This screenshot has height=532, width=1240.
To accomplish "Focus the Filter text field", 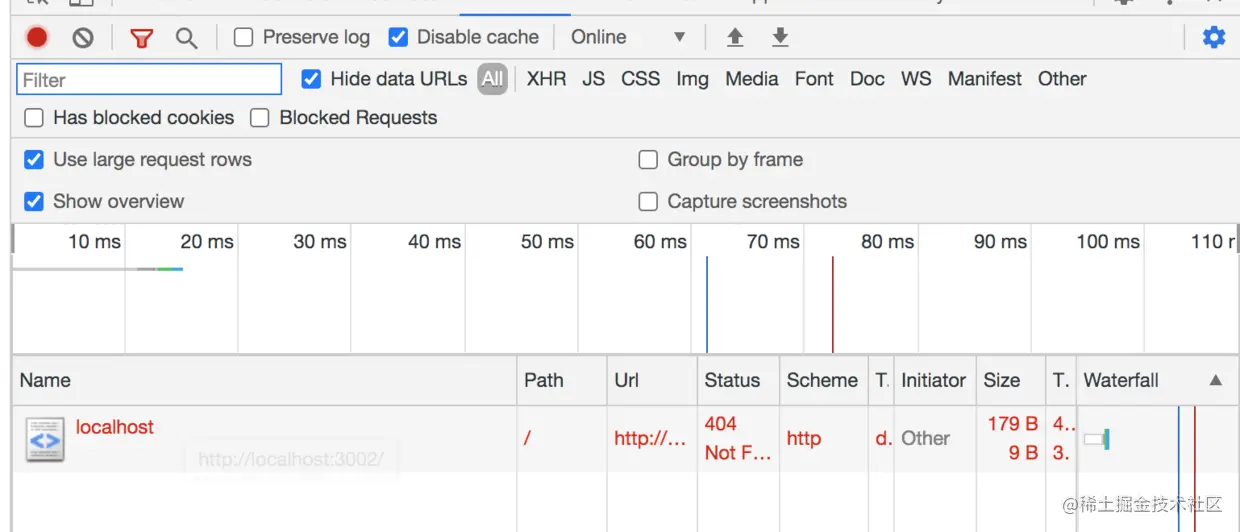I will pyautogui.click(x=149, y=80).
